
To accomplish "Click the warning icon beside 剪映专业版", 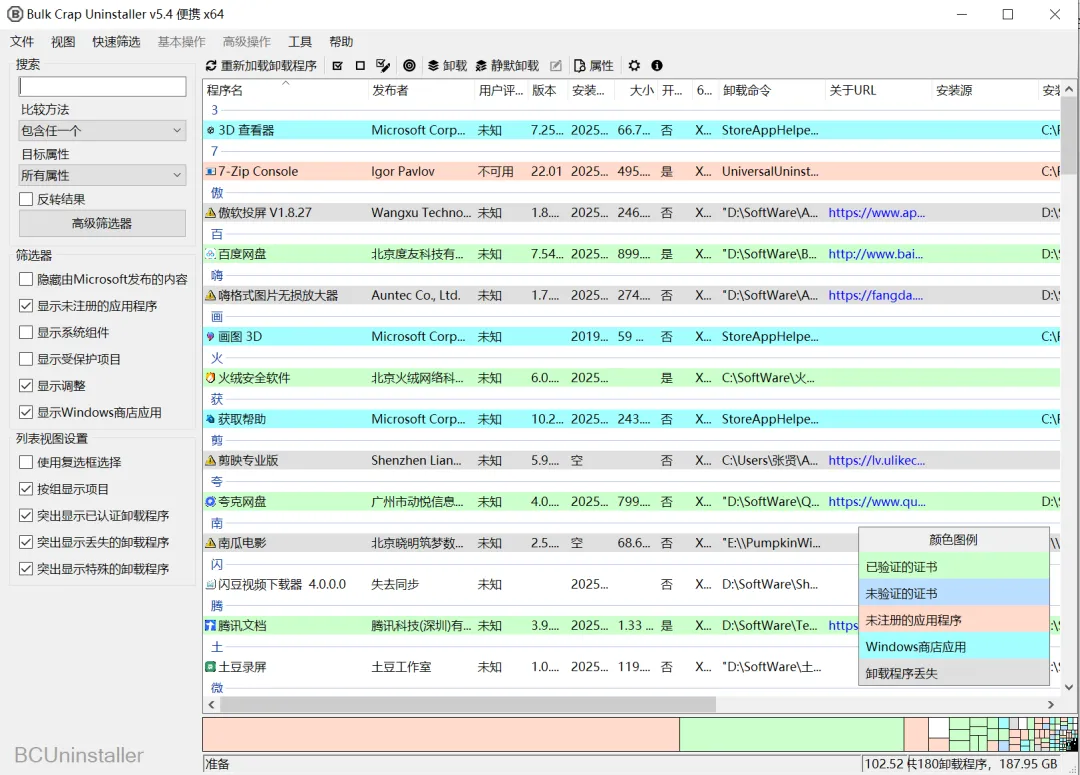I will coord(211,461).
